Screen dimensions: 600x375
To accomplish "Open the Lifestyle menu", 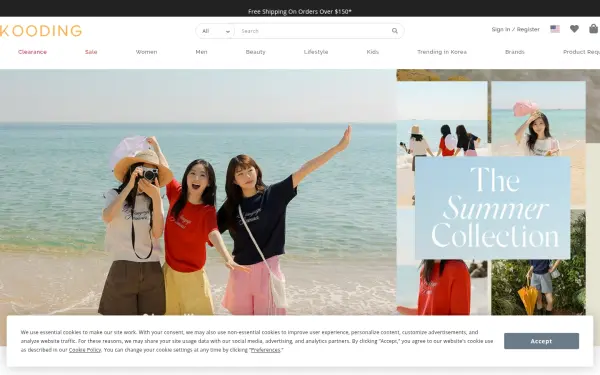I will click(316, 52).
